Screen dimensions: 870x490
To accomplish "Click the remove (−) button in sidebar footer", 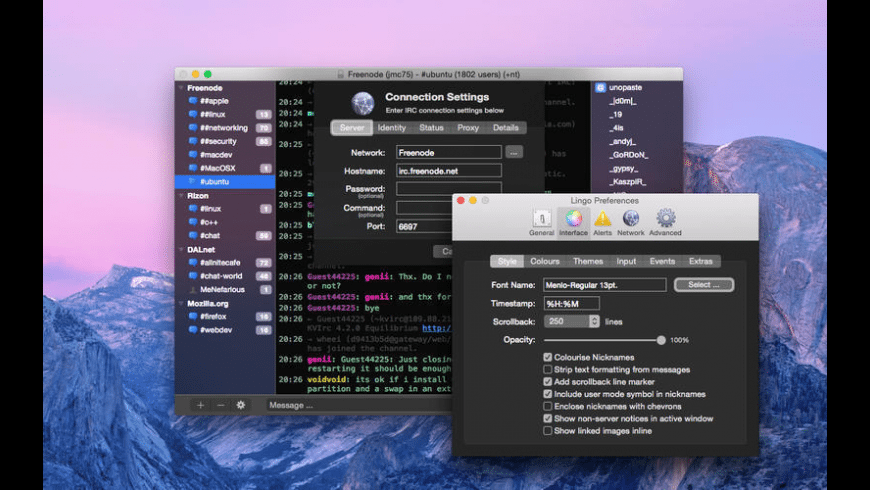I will point(220,405).
